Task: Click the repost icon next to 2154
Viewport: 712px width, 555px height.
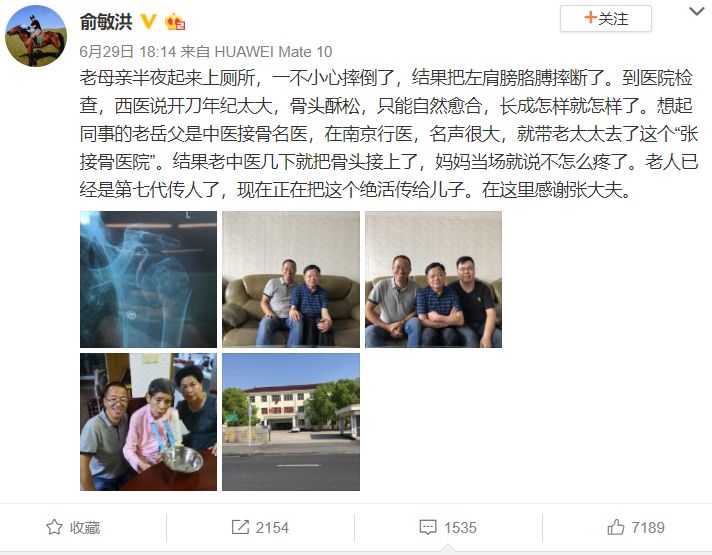Action: (240, 527)
